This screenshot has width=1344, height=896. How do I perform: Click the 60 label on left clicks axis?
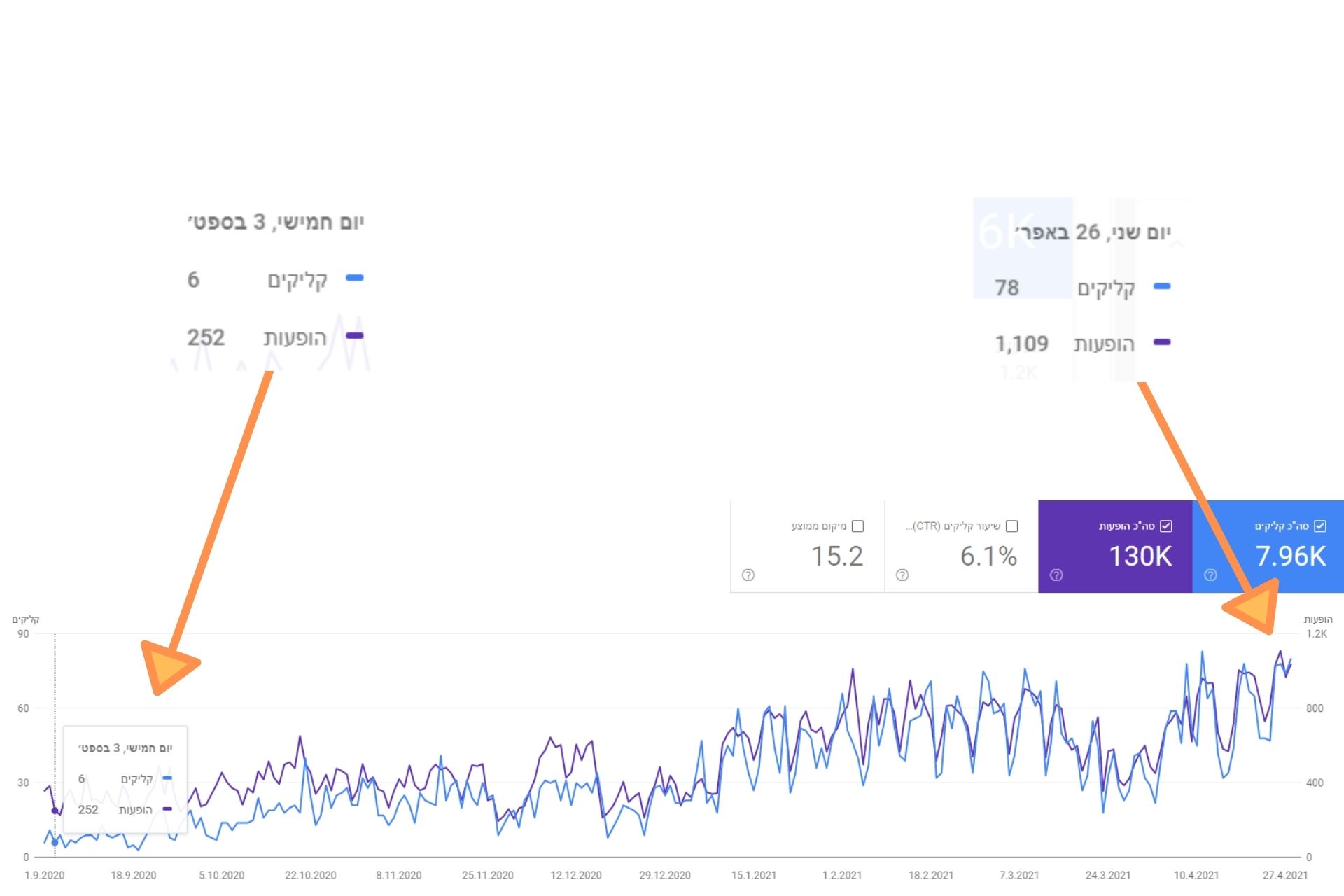24,708
